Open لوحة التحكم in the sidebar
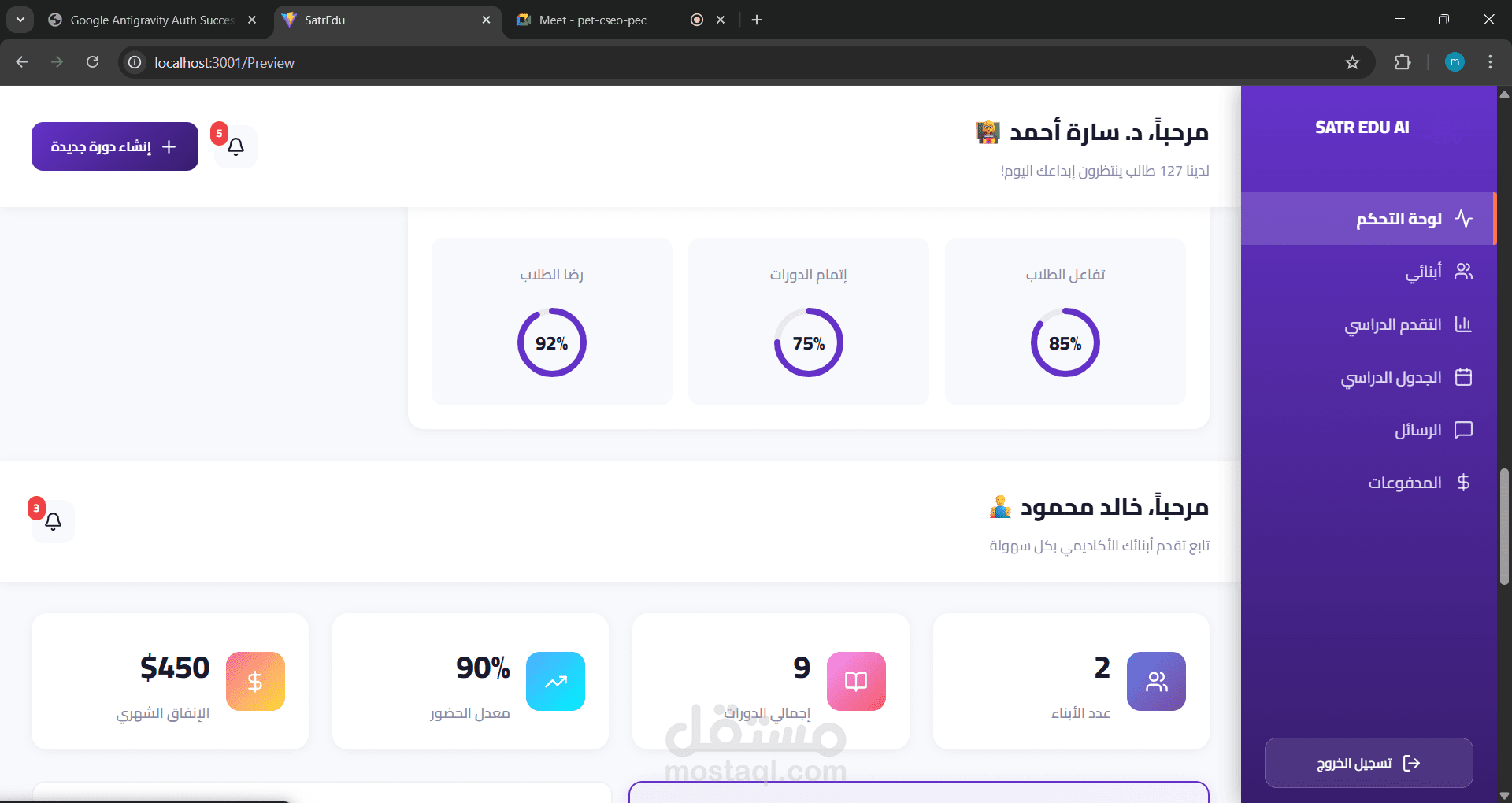 coord(1368,218)
